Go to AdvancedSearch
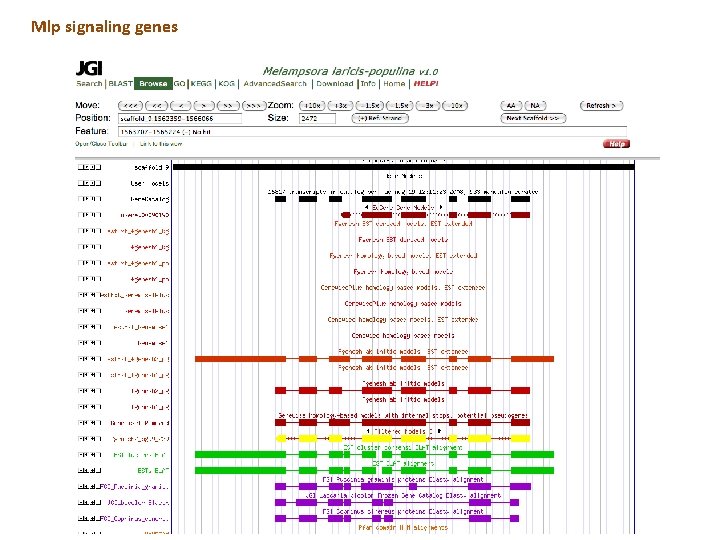Viewport: 720px width, 540px height. point(275,84)
